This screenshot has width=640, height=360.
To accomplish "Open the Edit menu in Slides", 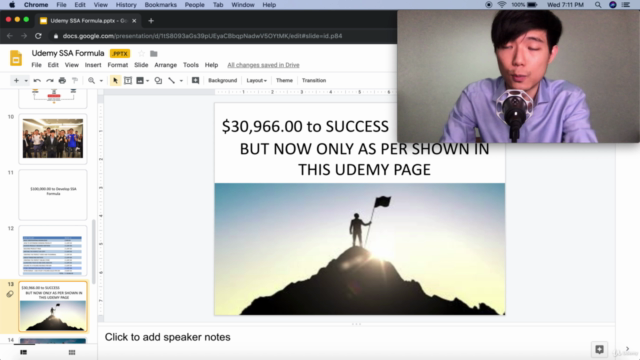I will pos(53,65).
